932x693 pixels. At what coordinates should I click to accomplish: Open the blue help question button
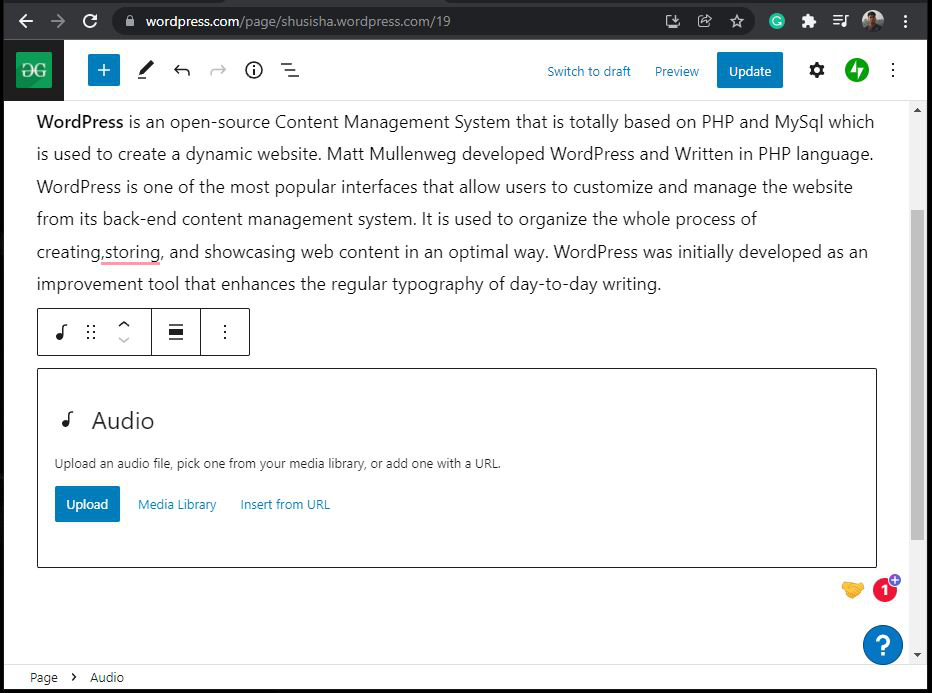[x=883, y=645]
